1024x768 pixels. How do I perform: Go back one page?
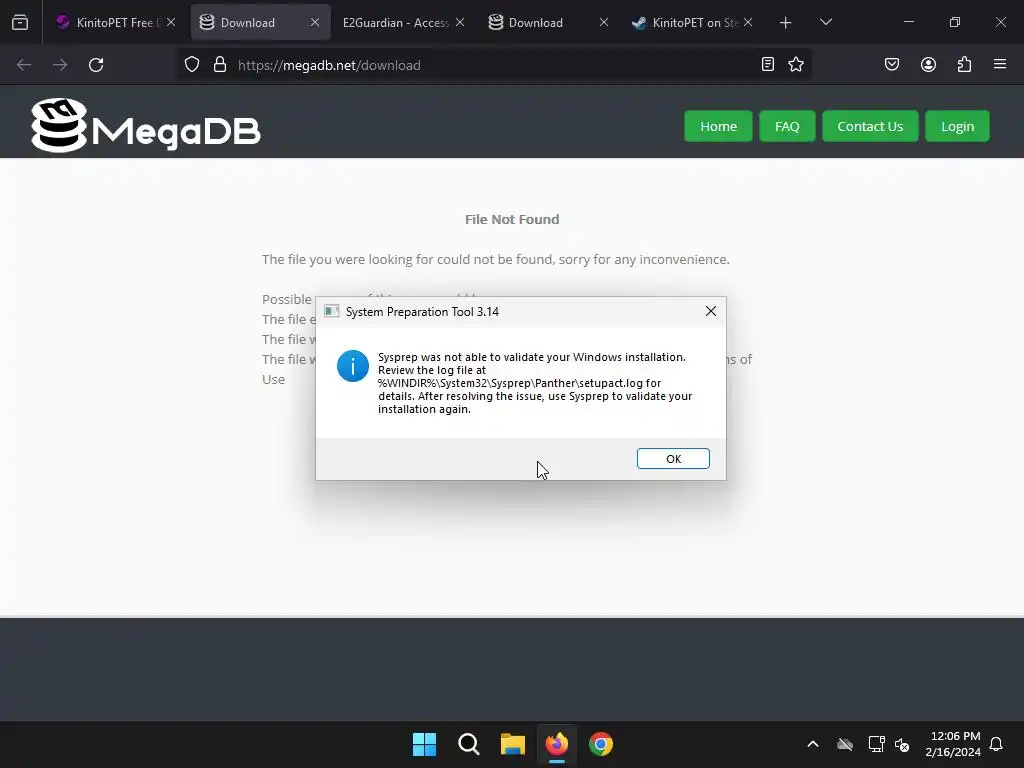click(24, 65)
